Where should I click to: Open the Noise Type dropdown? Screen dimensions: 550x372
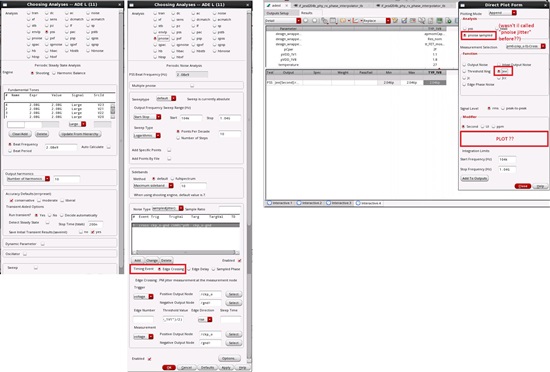coord(168,209)
